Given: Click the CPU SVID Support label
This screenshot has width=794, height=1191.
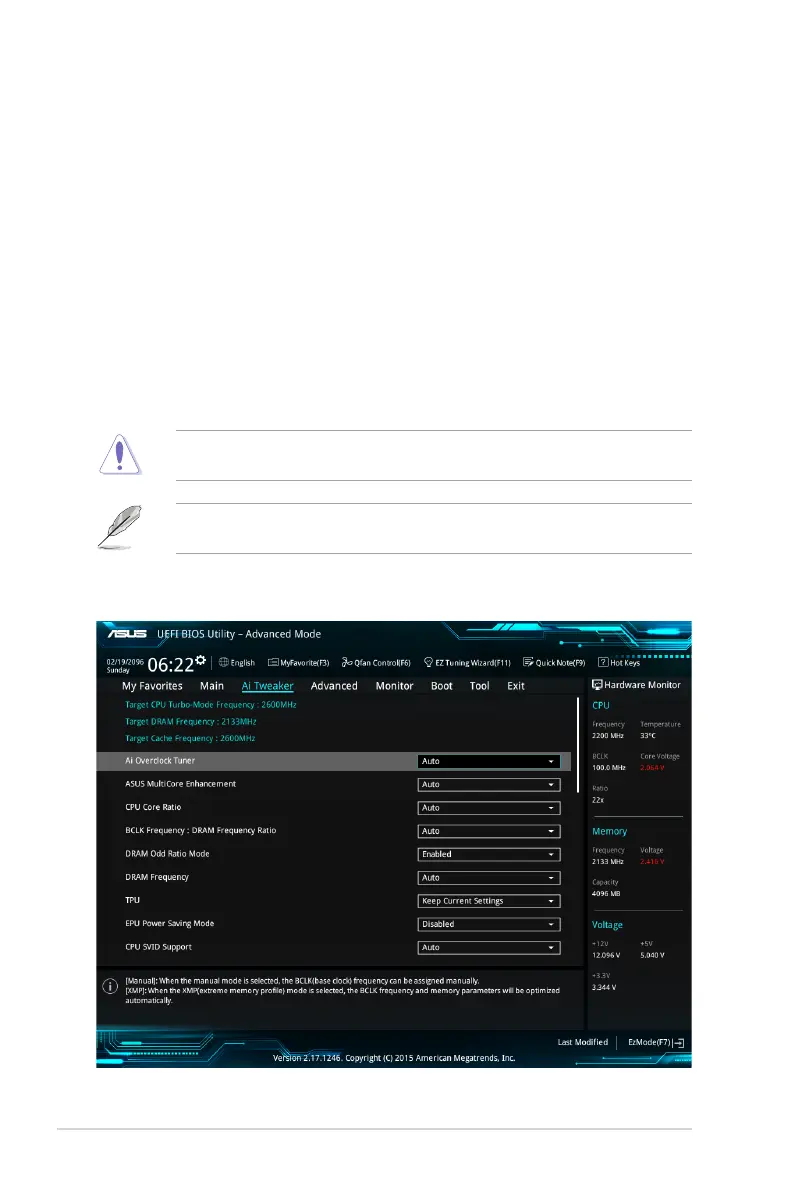Looking at the screenshot, I should pyautogui.click(x=159, y=947).
